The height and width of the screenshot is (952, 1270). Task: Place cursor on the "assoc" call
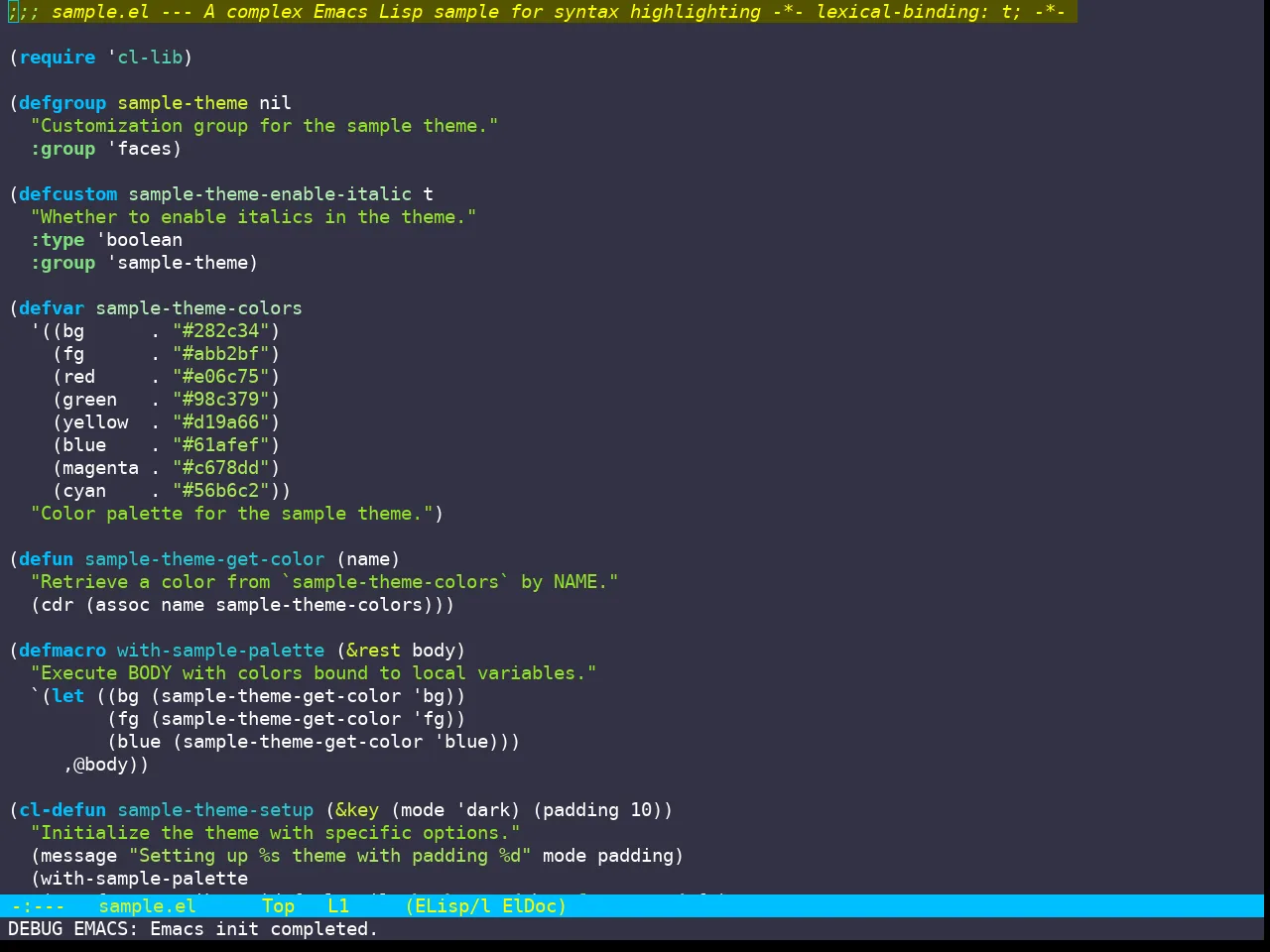click(x=123, y=605)
